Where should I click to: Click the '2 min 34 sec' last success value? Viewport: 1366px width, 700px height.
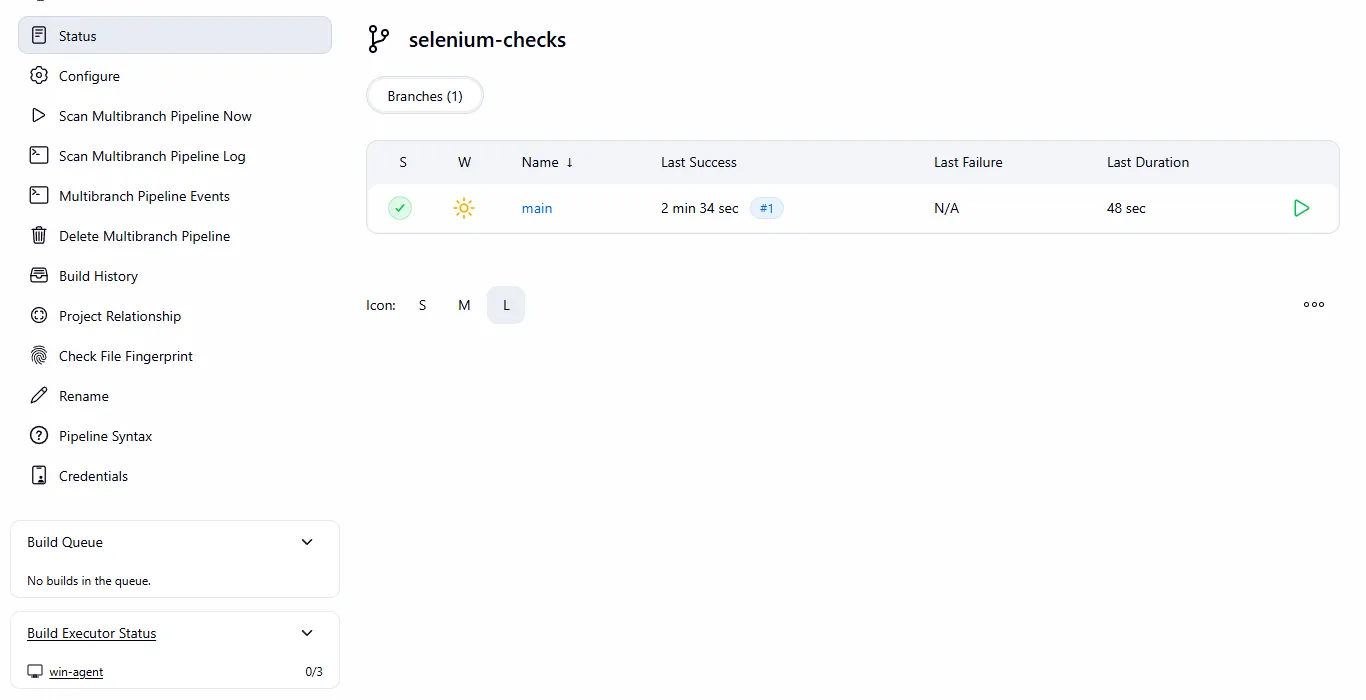[700, 208]
